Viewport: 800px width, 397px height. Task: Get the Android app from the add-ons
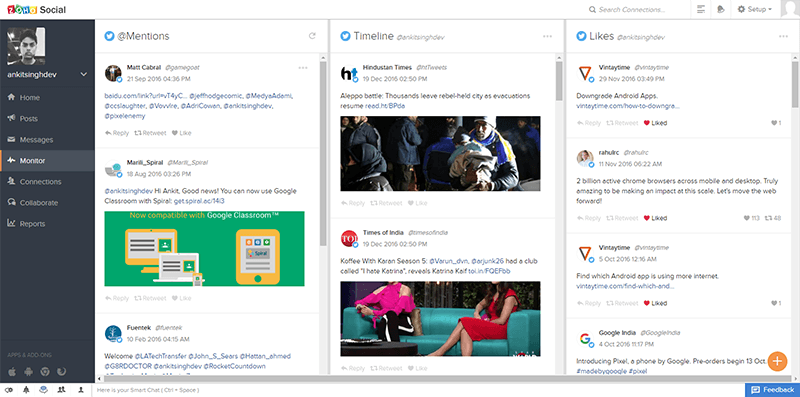(x=28, y=372)
